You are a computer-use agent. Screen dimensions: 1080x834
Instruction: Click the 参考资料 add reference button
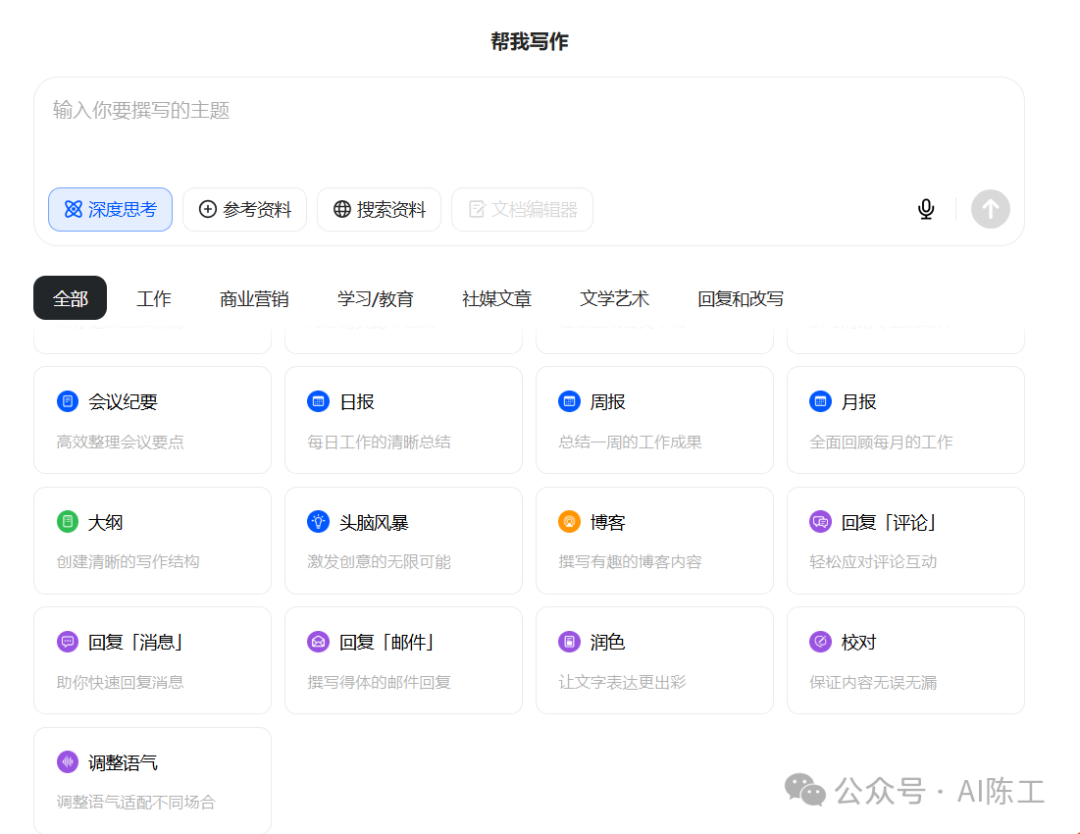click(x=244, y=210)
